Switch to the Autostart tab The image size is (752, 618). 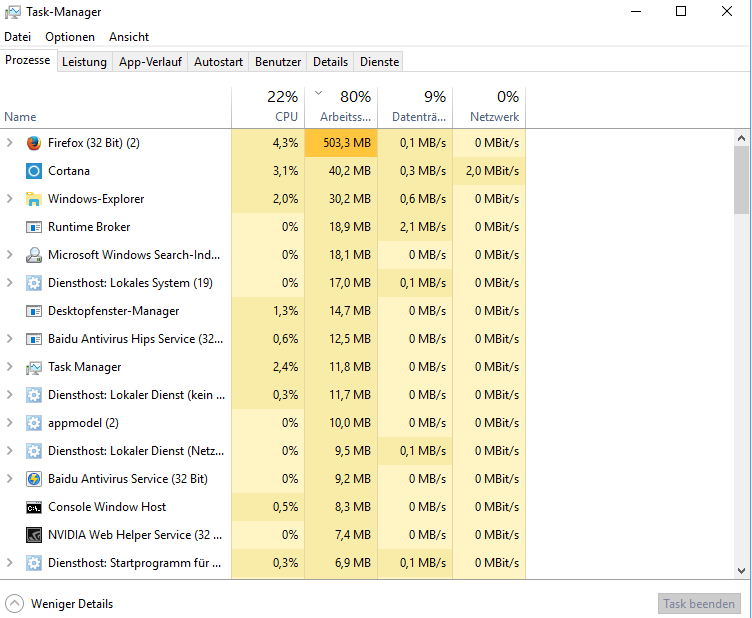pyautogui.click(x=218, y=62)
